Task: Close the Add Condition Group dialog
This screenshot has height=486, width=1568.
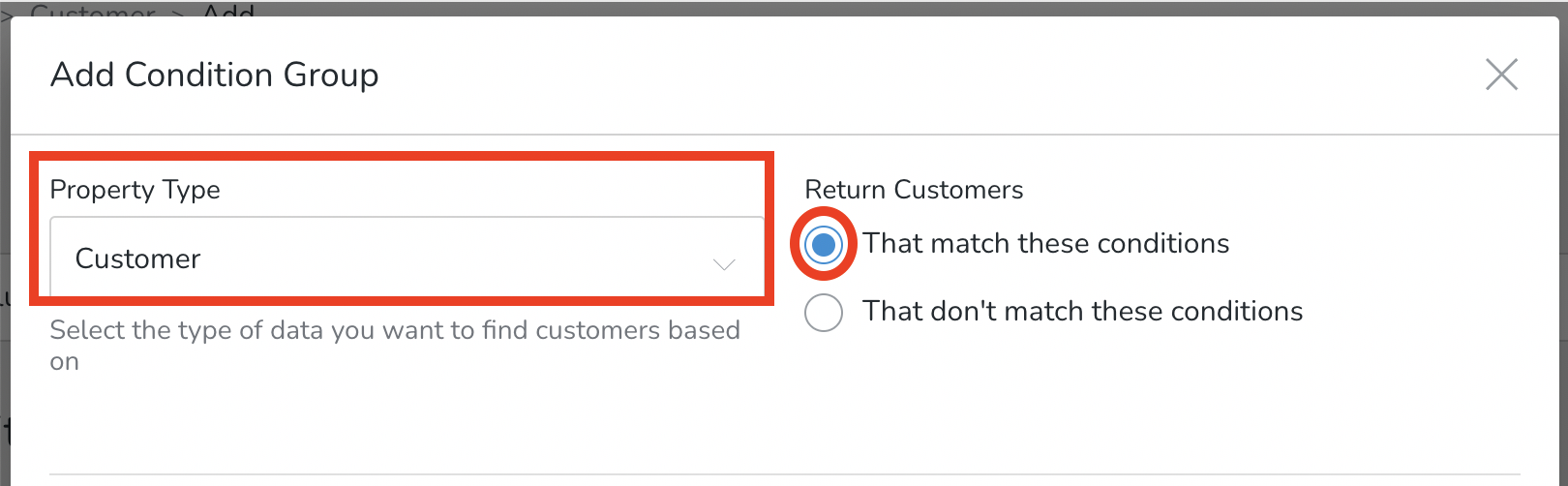Action: point(1501,75)
